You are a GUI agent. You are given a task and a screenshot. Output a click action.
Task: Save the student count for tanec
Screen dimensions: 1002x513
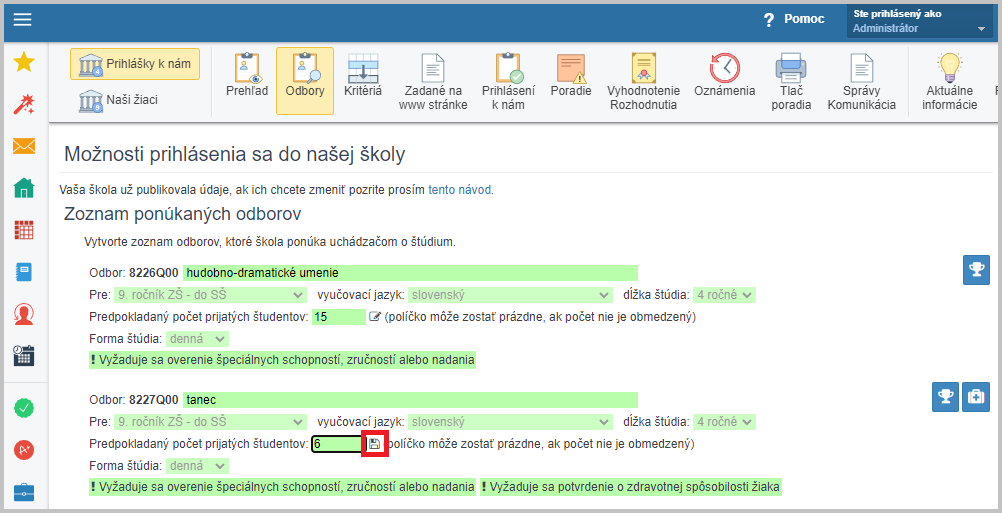pos(375,444)
